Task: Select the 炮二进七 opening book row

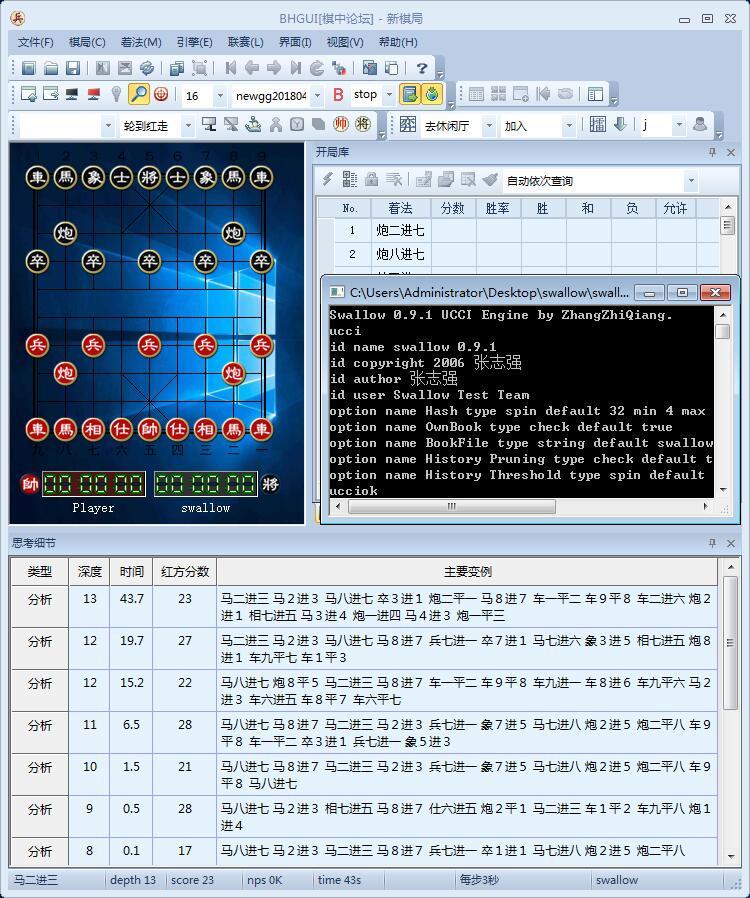Action: pos(518,230)
